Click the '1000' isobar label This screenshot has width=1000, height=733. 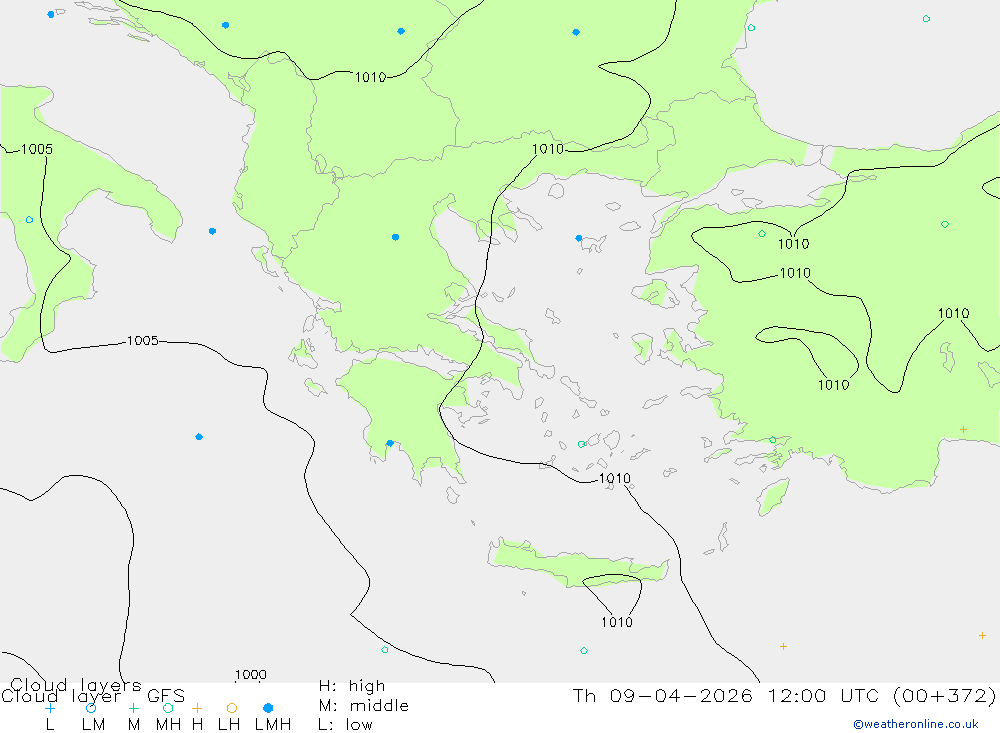(x=251, y=674)
